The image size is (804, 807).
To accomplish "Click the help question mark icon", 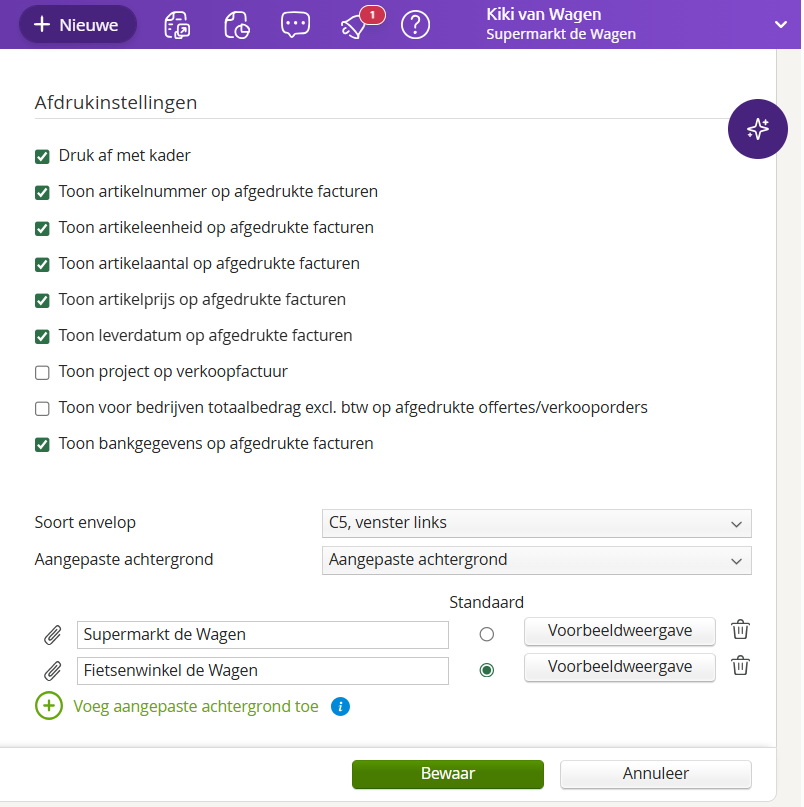I will [415, 25].
